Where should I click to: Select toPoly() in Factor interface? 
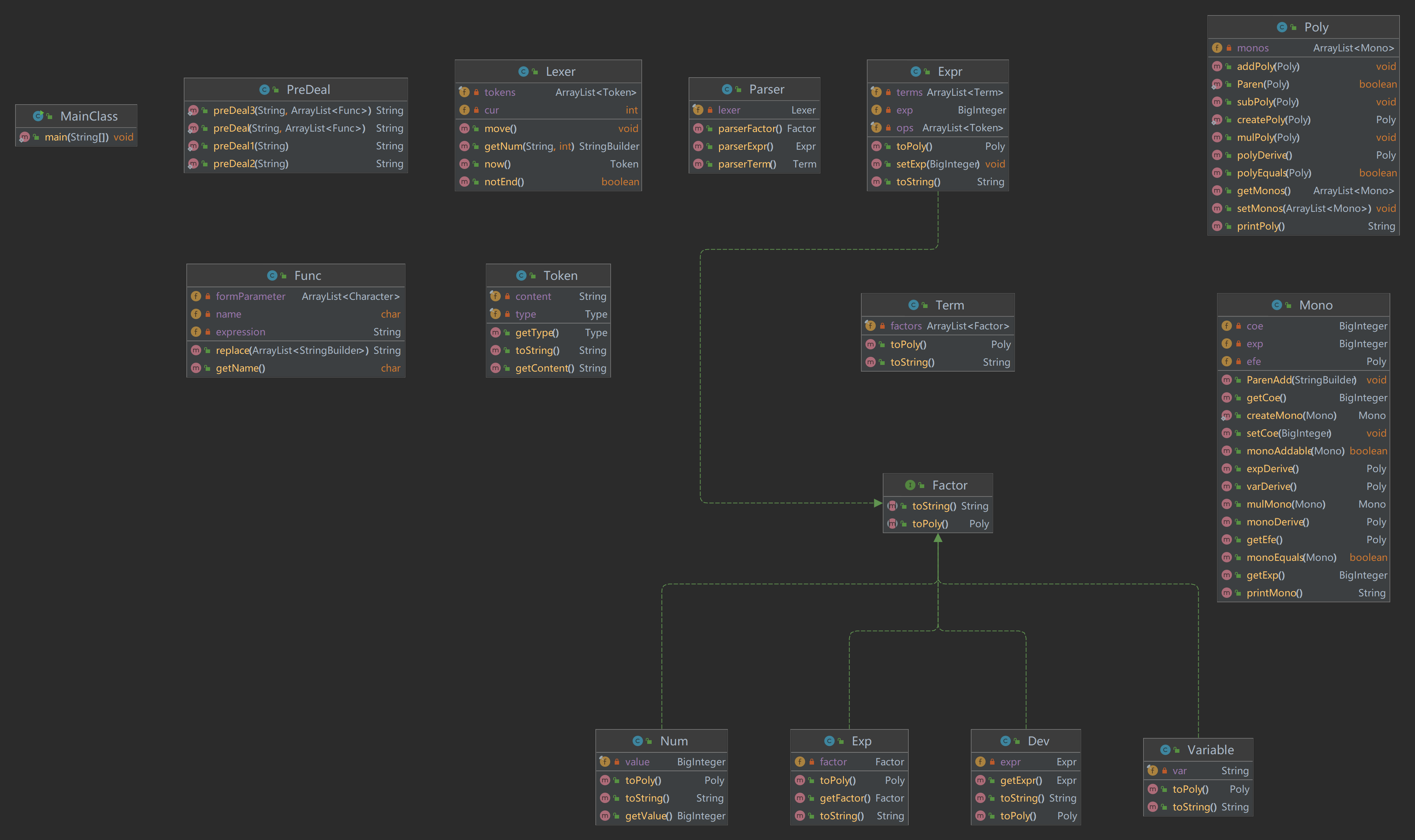click(938, 524)
